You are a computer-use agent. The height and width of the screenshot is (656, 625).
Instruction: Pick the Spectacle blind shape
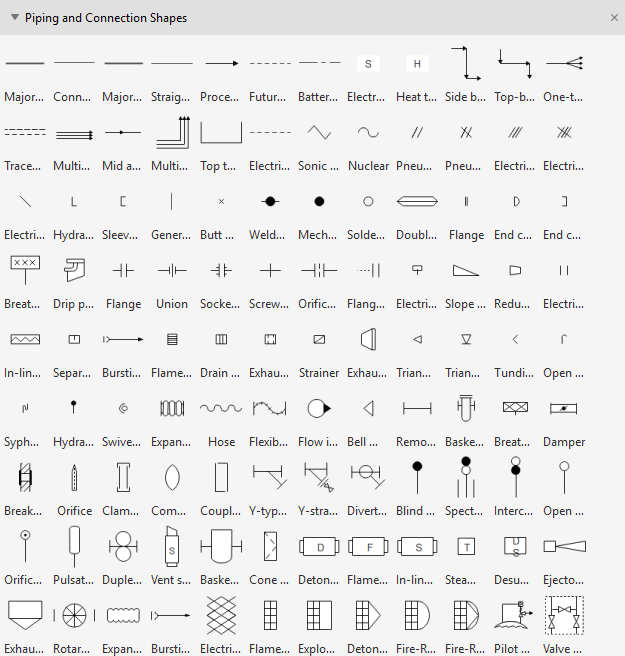pyautogui.click(x=466, y=477)
